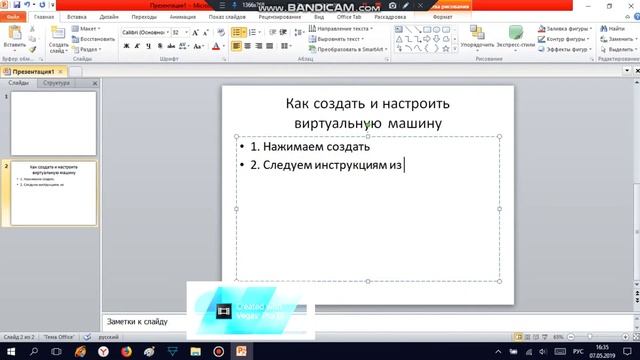Select the triangle shape
This screenshot has width=640, height=360.
[x=399, y=39]
